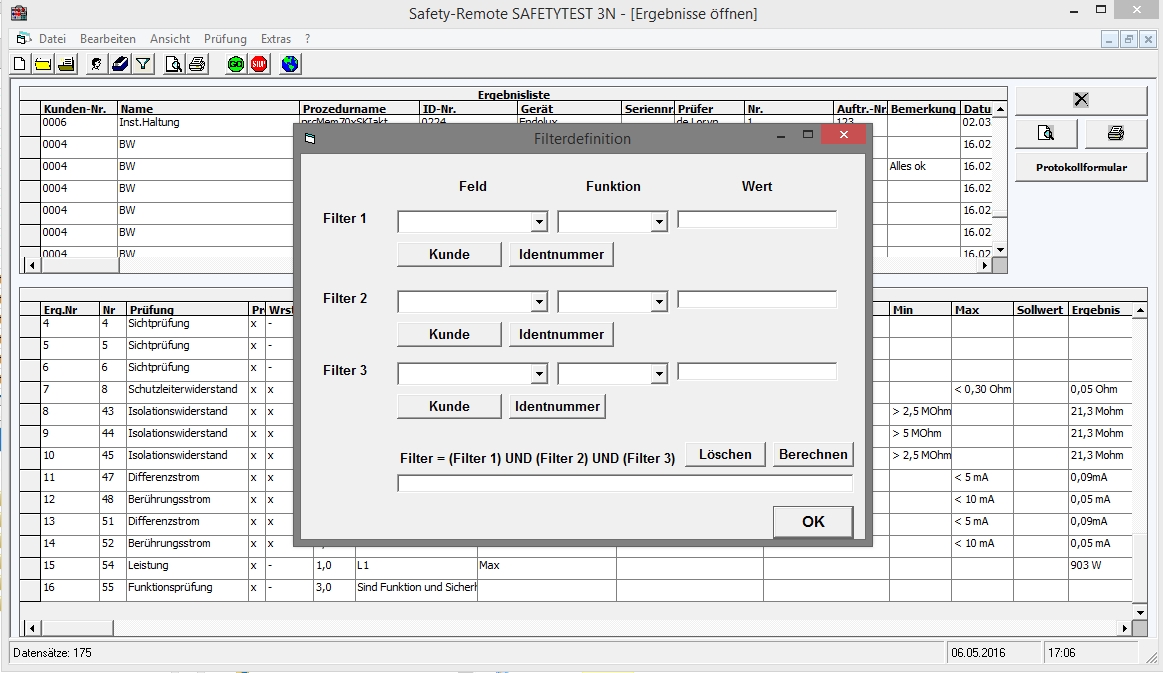Click the Filter 1 Wert input field
Viewport: 1163px width, 673px height.
click(x=757, y=220)
